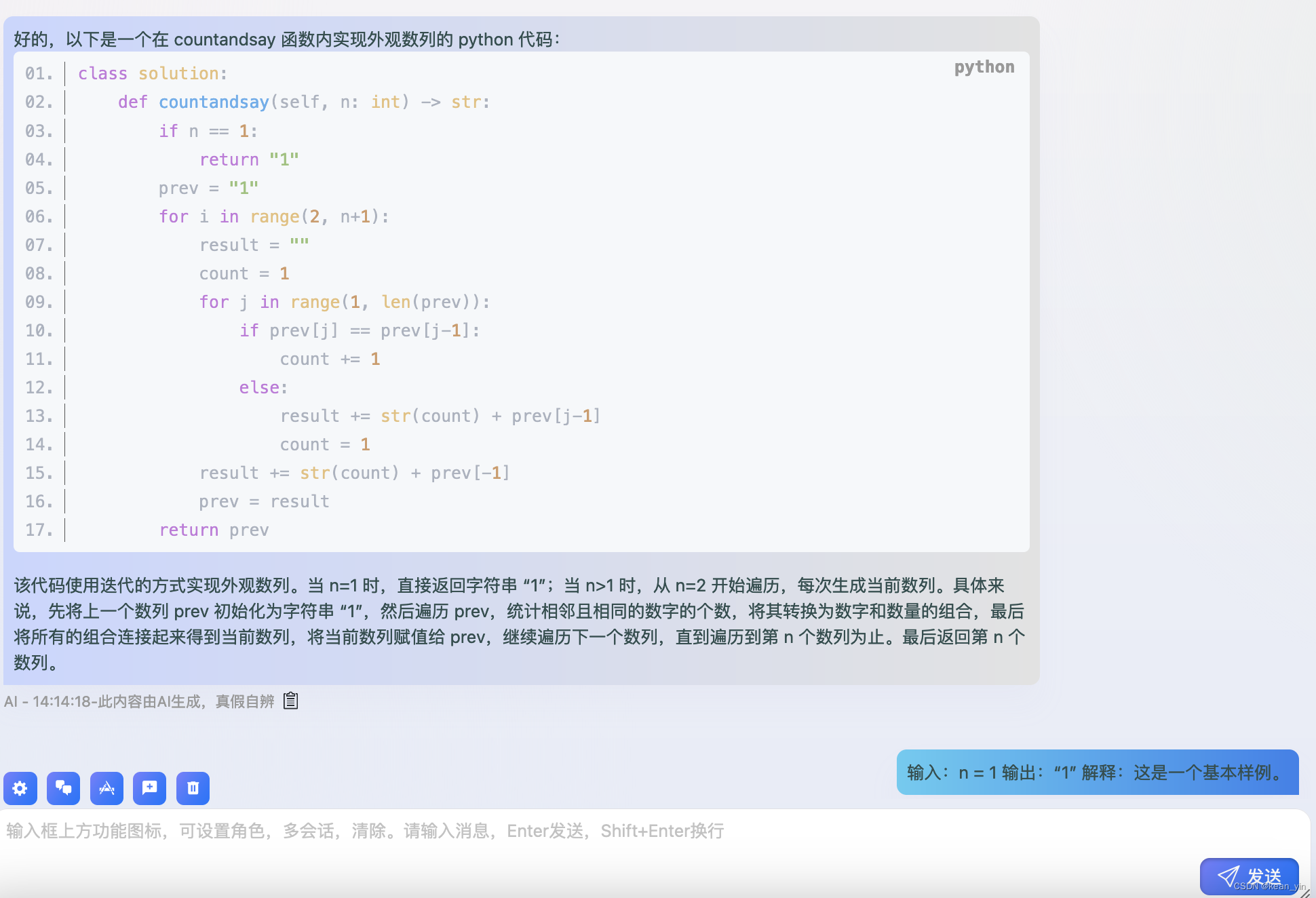Image resolution: width=1316 pixels, height=898 pixels.
Task: Click the line 'if n == 1:'
Action: (208, 131)
